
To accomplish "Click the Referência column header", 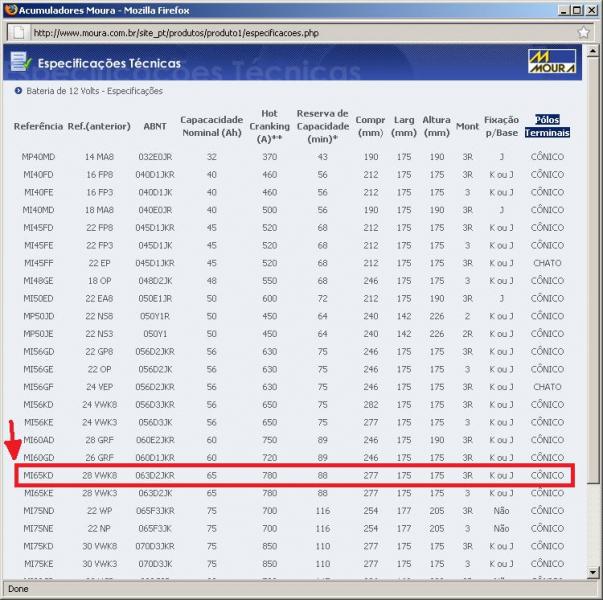I will [x=38, y=126].
